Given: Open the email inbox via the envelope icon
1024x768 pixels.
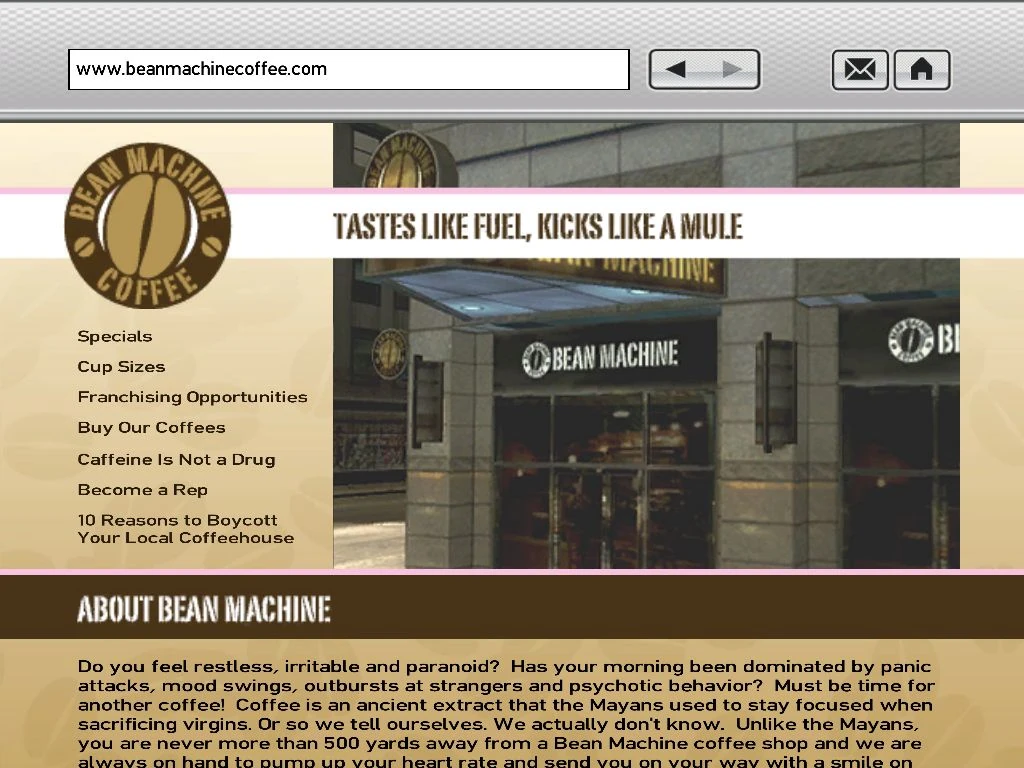Looking at the screenshot, I should (x=859, y=69).
